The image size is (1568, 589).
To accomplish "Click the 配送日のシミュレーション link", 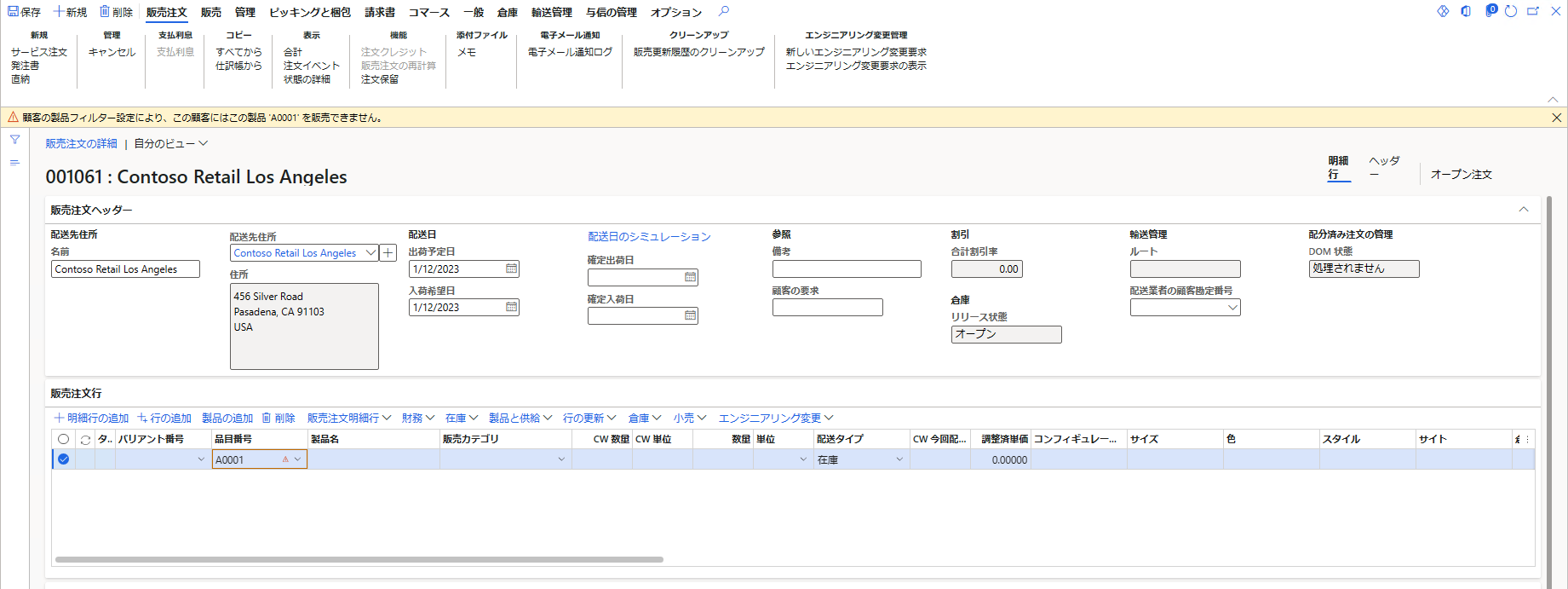I will (x=649, y=237).
